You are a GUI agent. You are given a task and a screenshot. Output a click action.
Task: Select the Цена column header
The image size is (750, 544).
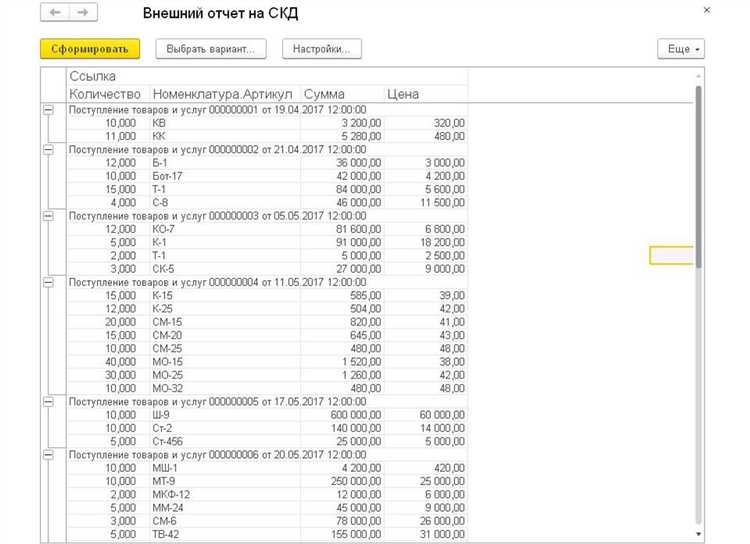point(426,94)
